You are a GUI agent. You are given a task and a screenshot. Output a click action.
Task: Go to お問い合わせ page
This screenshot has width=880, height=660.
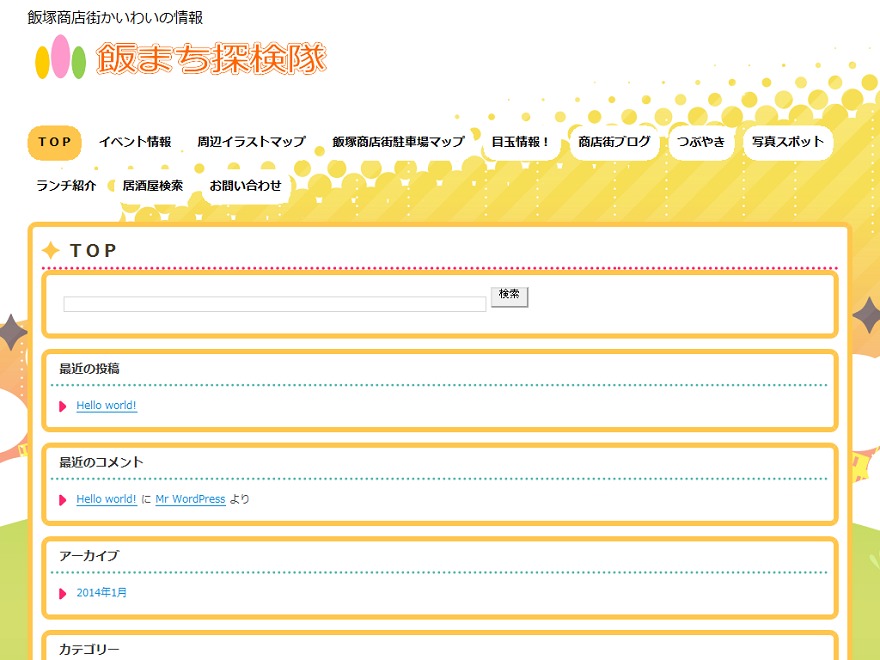point(245,186)
